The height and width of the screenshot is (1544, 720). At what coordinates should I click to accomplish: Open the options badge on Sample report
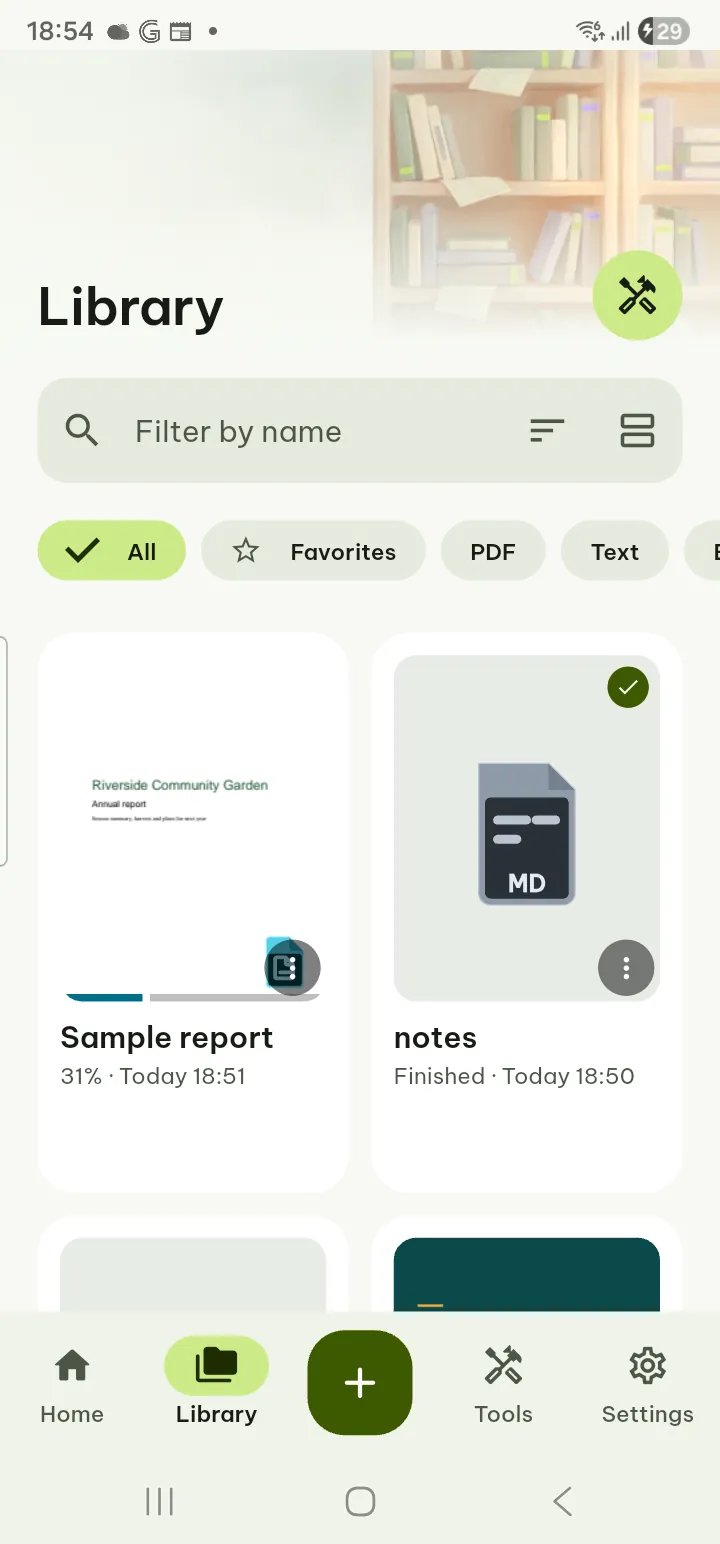coord(292,967)
